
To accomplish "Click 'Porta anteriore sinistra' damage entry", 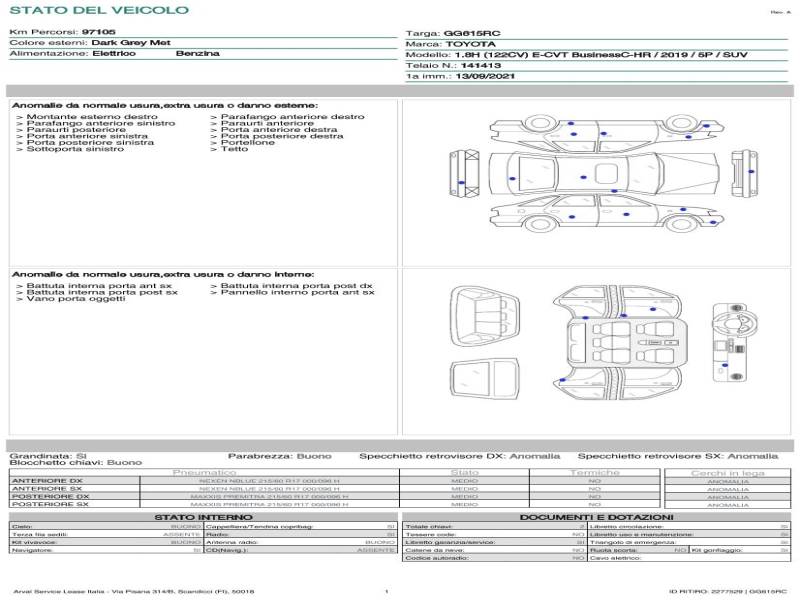I will pos(87,136).
